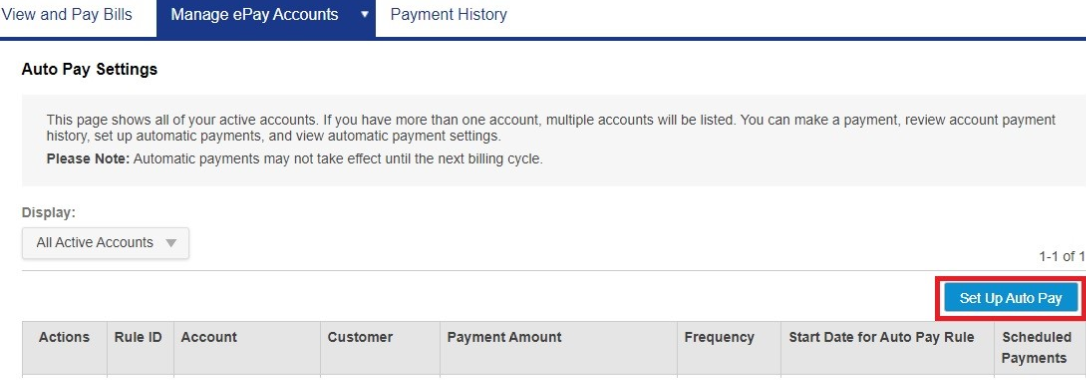Image resolution: width=1089 pixels, height=380 pixels.
Task: Open the View and Pay Bills tab
Action: click(x=67, y=15)
